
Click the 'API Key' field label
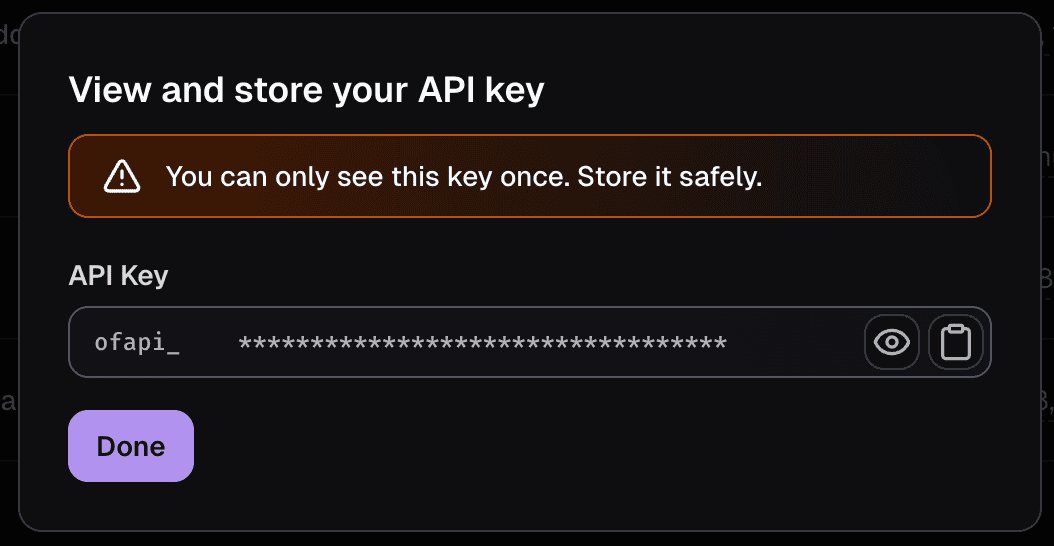tap(118, 276)
